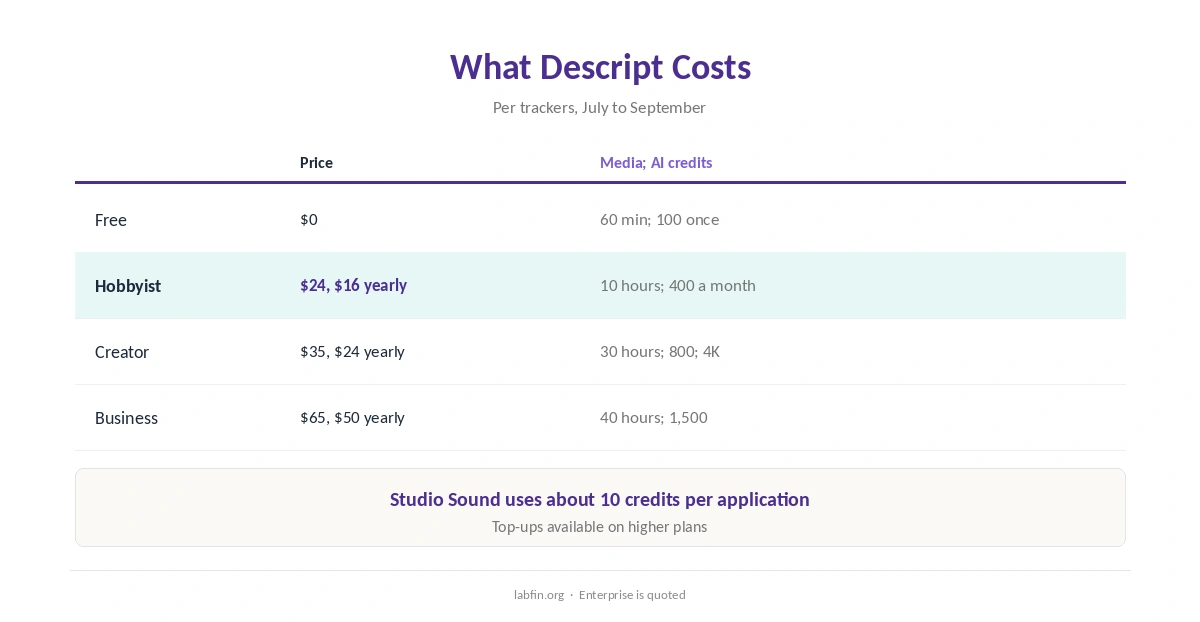Click the '$0' price cell
This screenshot has width=1200, height=622.
tap(309, 219)
